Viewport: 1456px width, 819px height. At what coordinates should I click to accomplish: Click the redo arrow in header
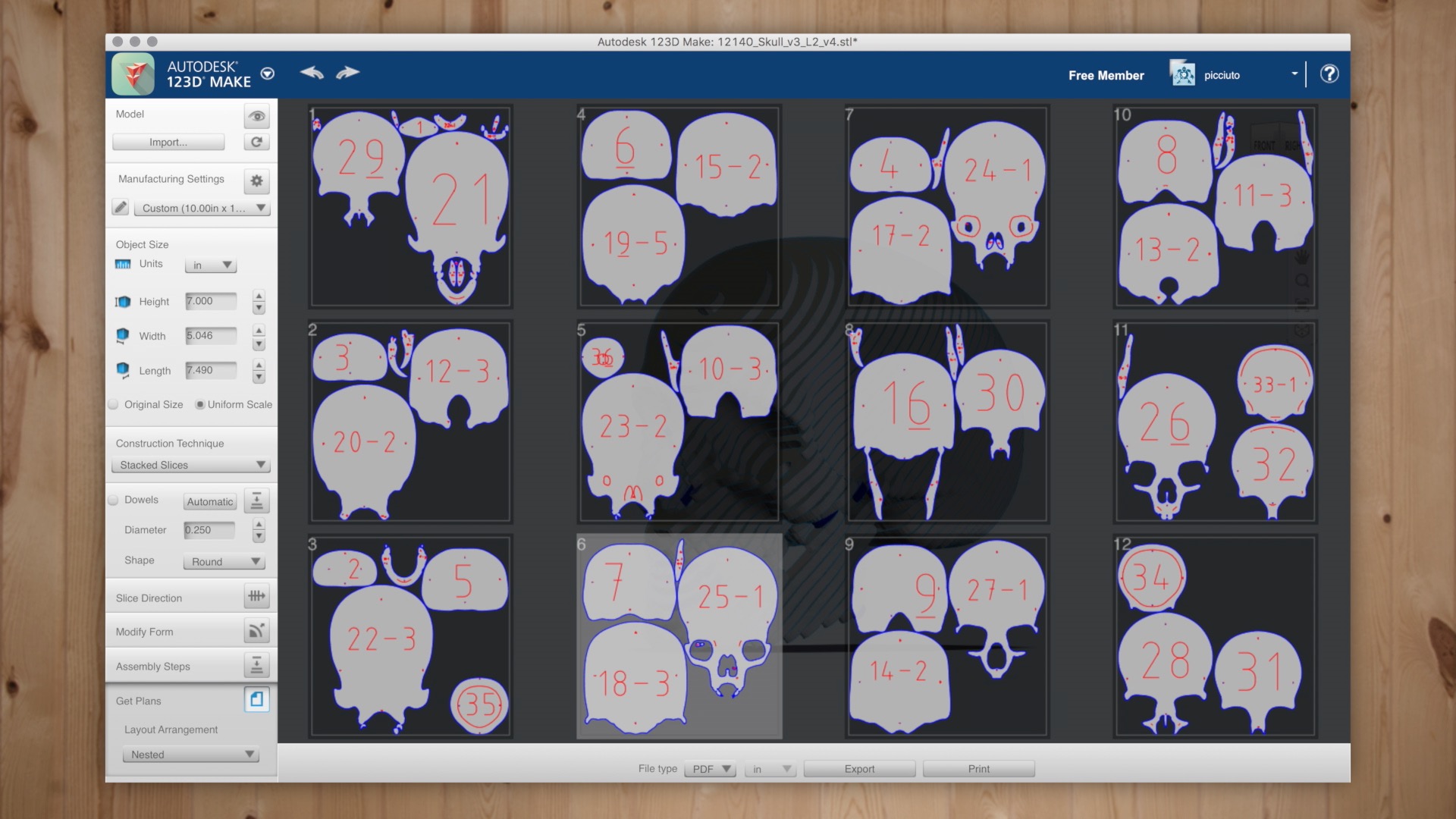point(347,73)
